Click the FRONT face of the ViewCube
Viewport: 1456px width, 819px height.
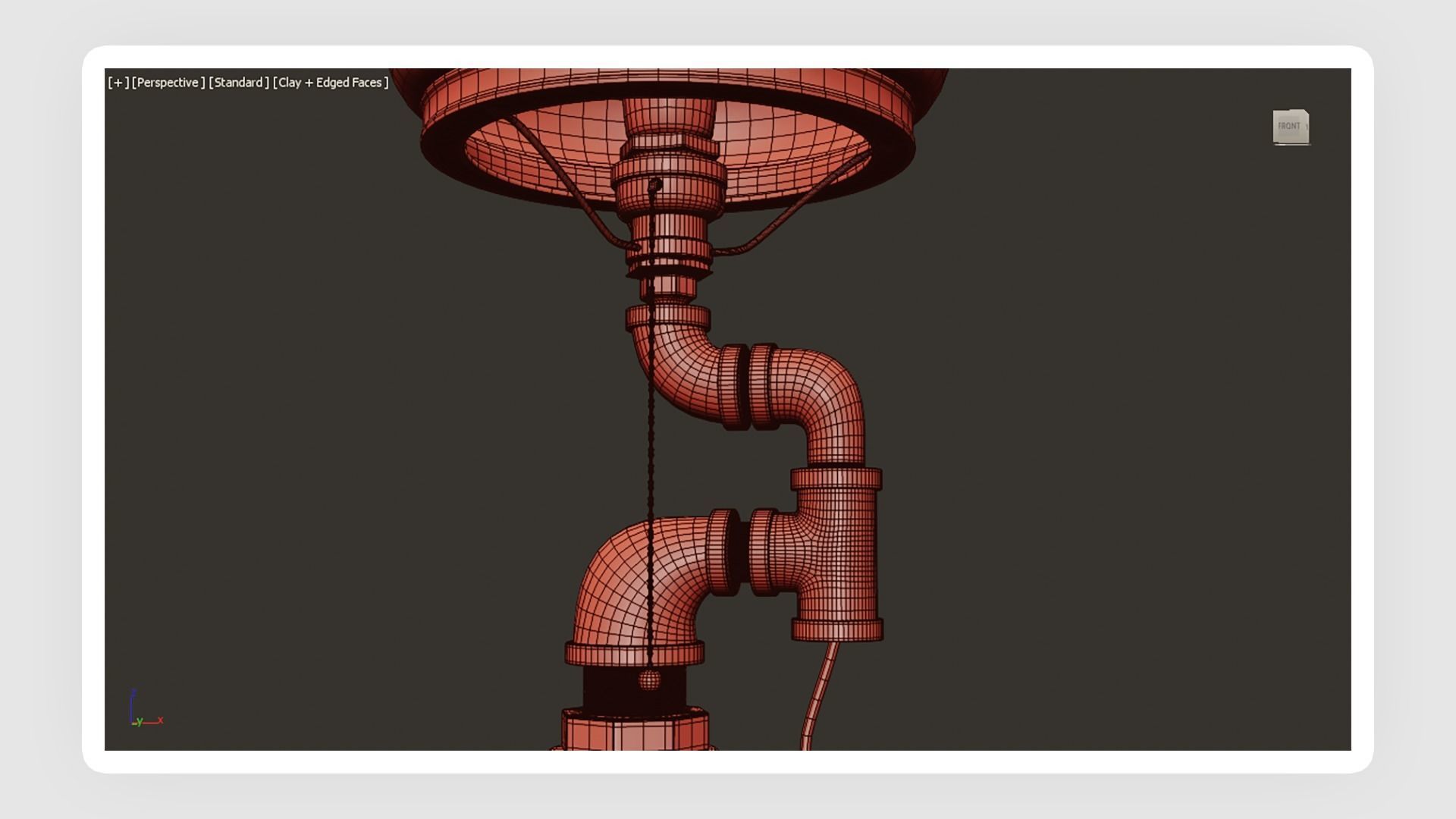tap(1288, 127)
